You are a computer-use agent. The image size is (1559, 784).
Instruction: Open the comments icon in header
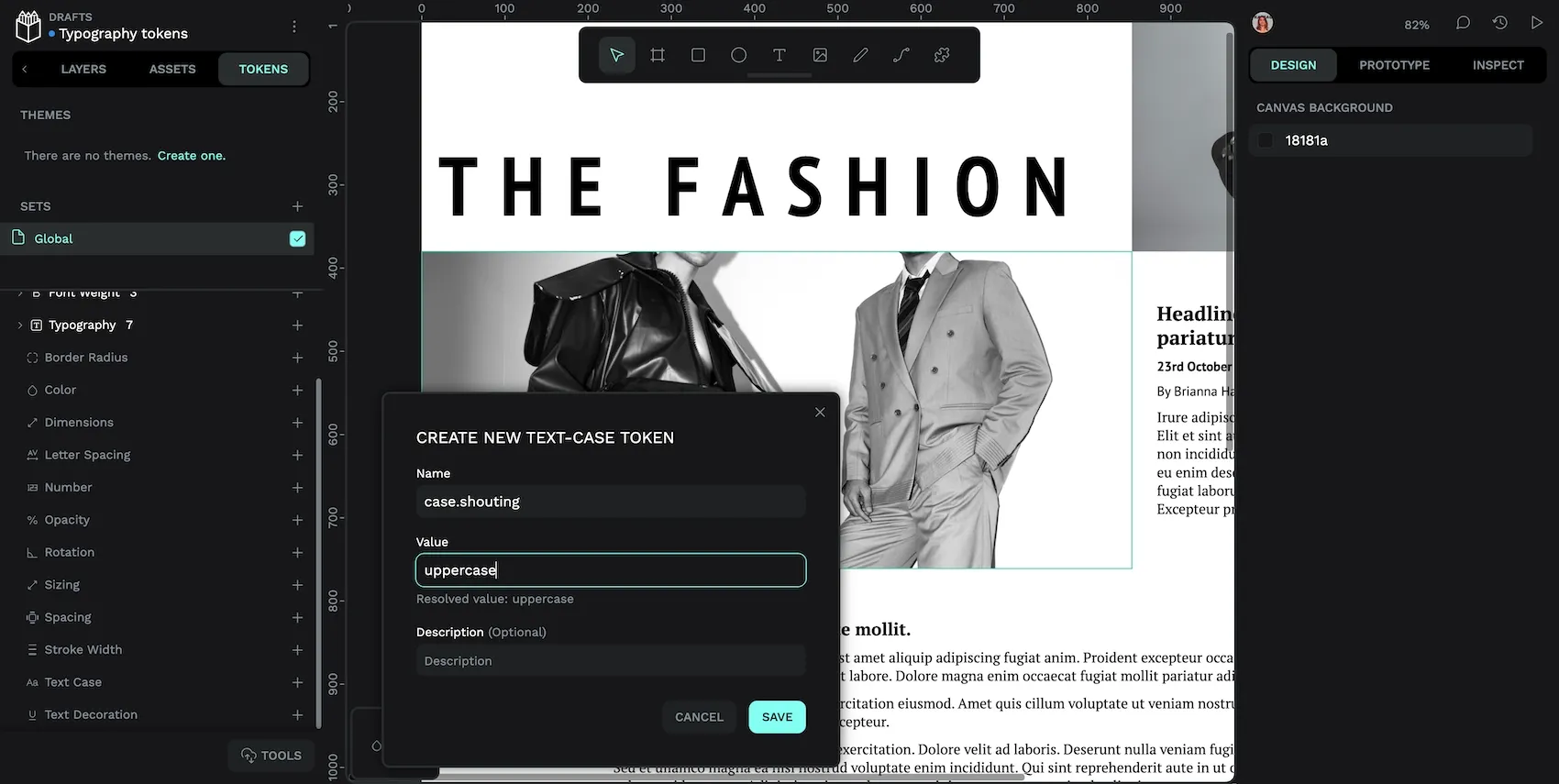(1463, 23)
